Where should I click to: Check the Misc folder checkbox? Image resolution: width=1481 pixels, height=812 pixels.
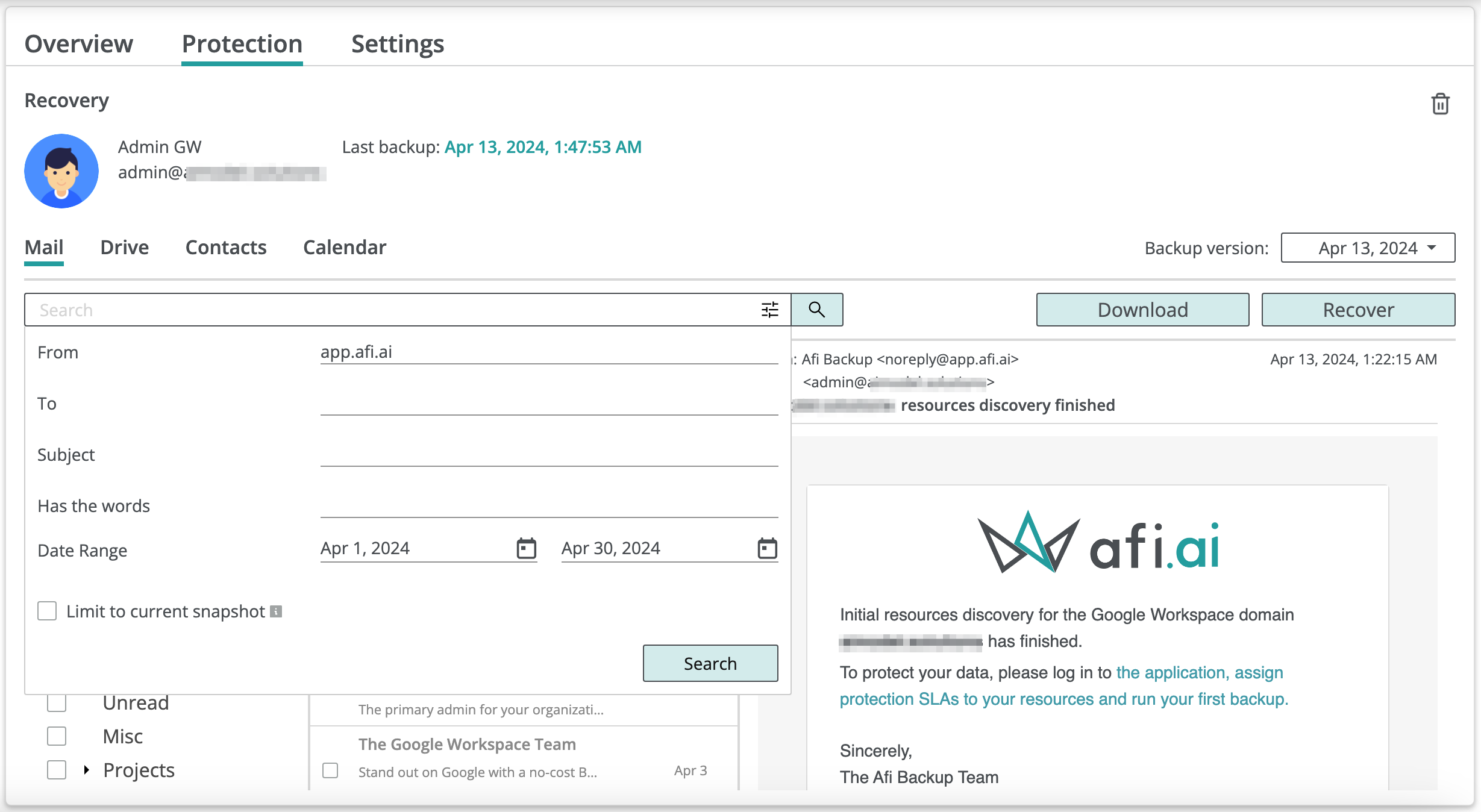point(57,736)
